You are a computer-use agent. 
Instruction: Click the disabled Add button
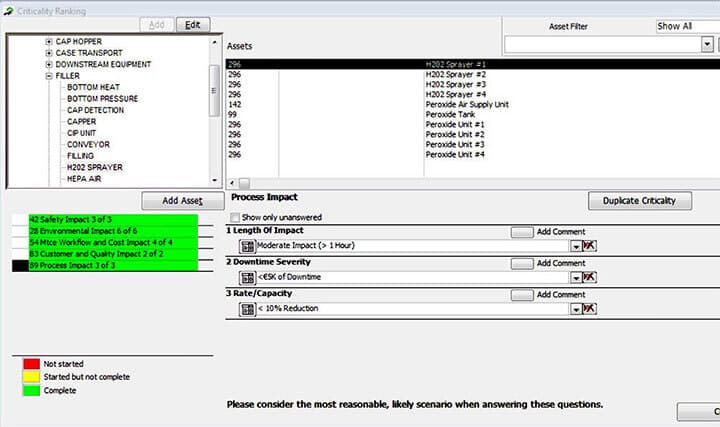(x=157, y=25)
